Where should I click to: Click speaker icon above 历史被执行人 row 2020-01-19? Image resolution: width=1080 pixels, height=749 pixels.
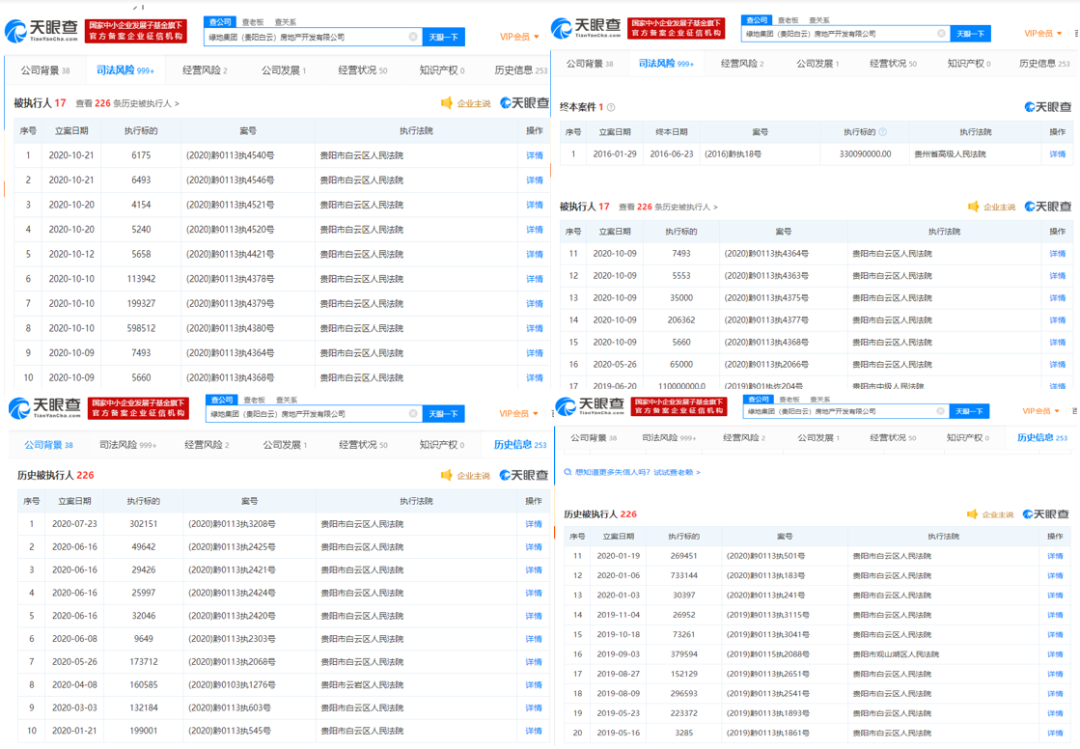point(973,514)
